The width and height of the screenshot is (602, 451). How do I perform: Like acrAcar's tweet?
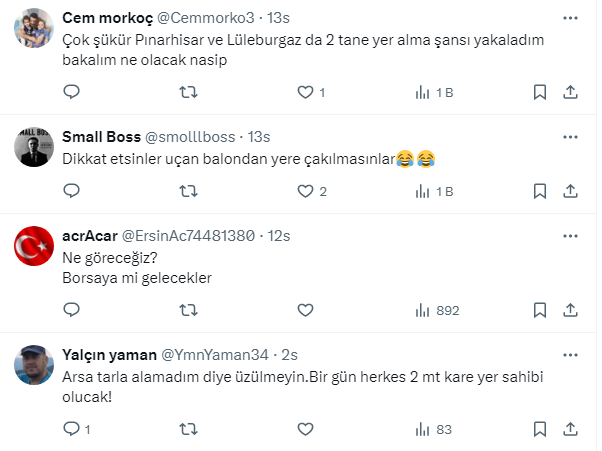point(305,310)
